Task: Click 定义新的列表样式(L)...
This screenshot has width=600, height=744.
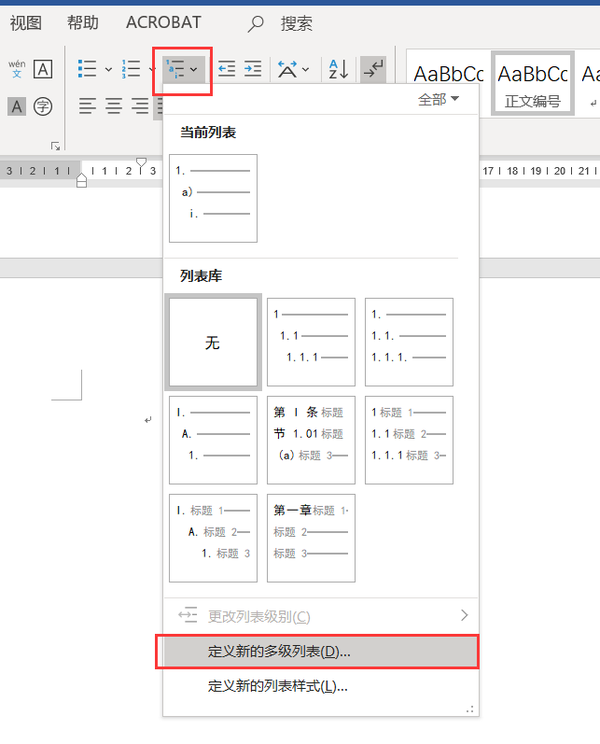Action: [321, 686]
